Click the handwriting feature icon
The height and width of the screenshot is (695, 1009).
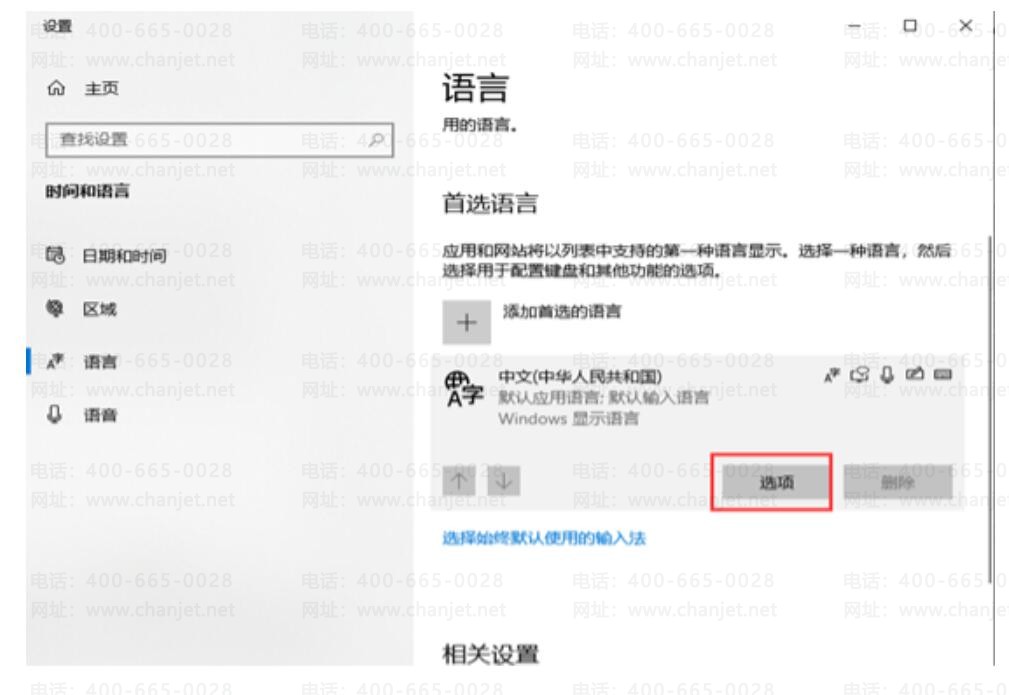tap(914, 374)
